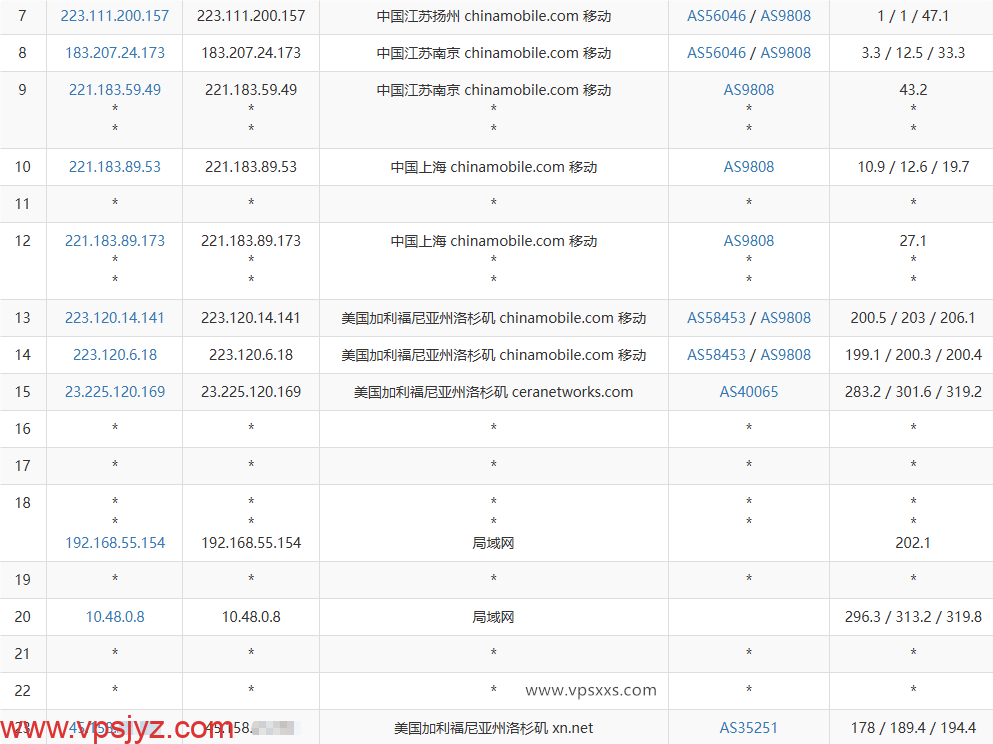Click hop 10 location 中国上海 chinamobile.com 移动
This screenshot has height=744, width=993.
[493, 167]
